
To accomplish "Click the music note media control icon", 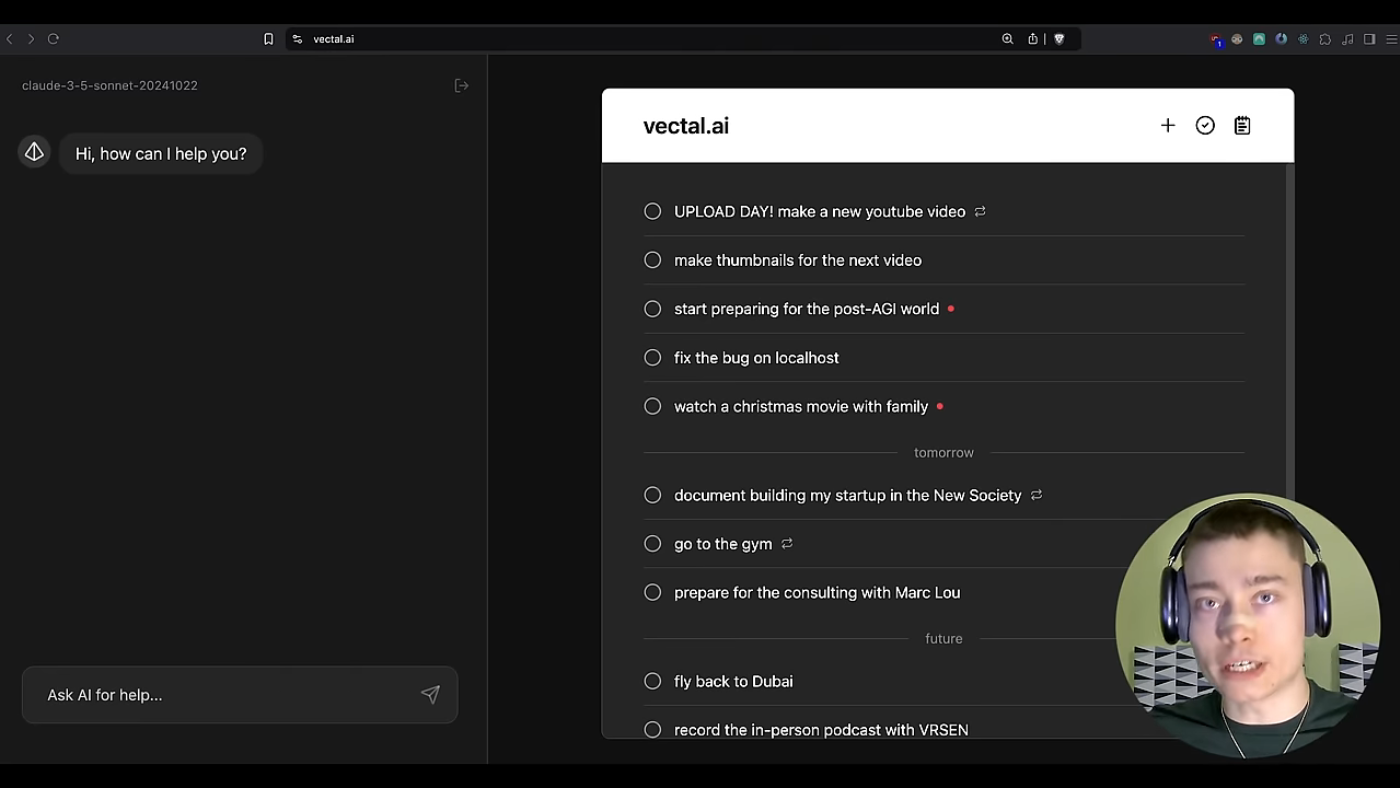I will [1347, 39].
